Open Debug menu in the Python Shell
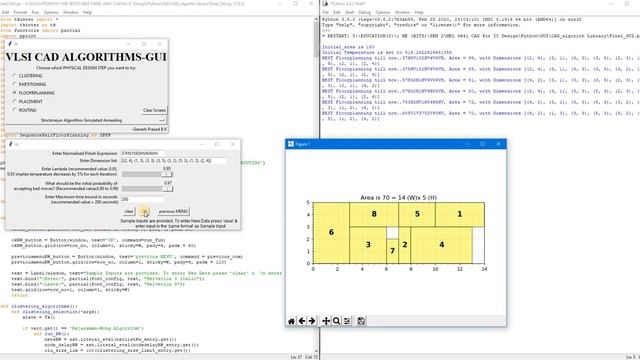 [x=364, y=13]
